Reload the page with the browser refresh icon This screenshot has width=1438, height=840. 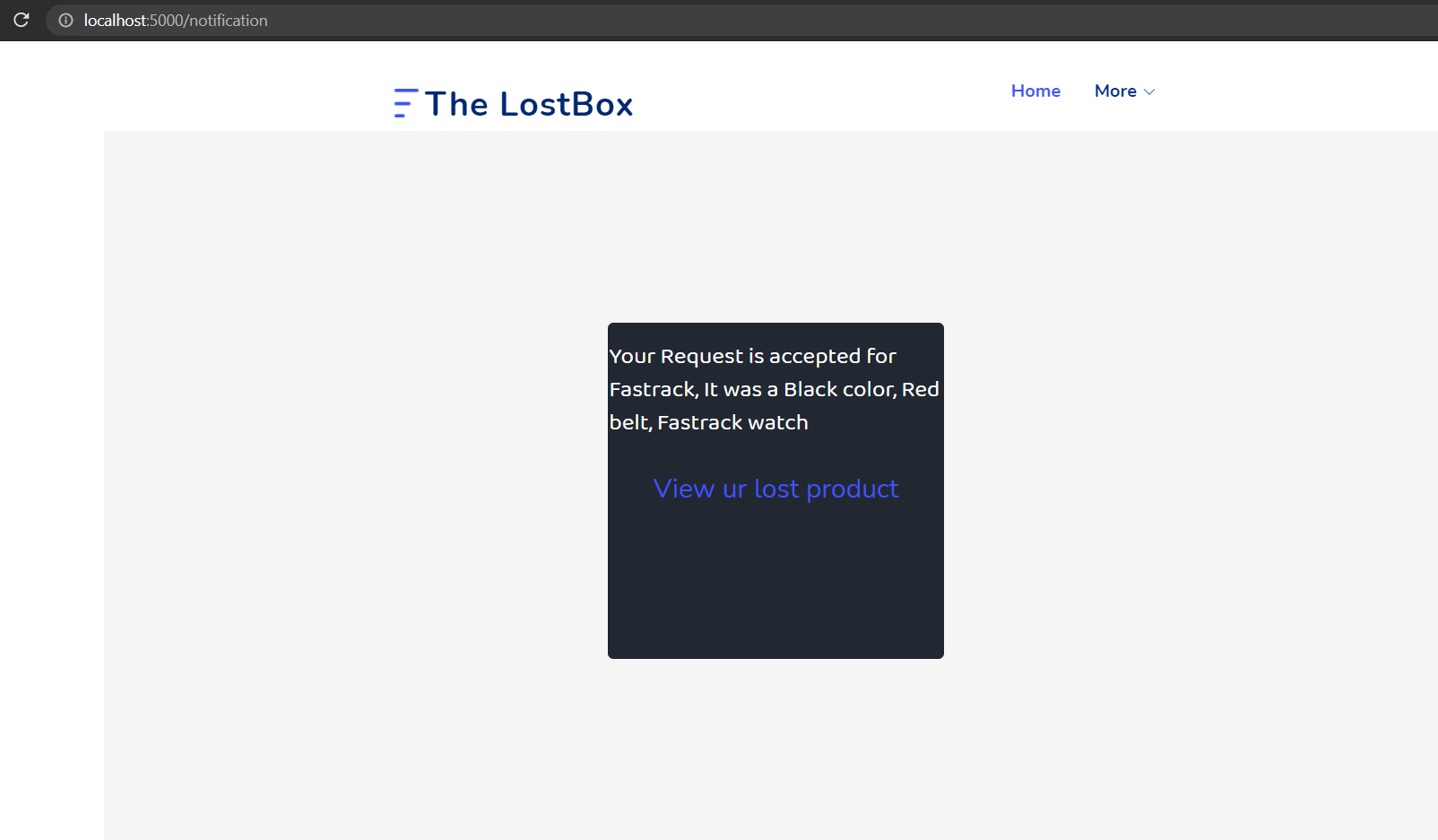[22, 20]
